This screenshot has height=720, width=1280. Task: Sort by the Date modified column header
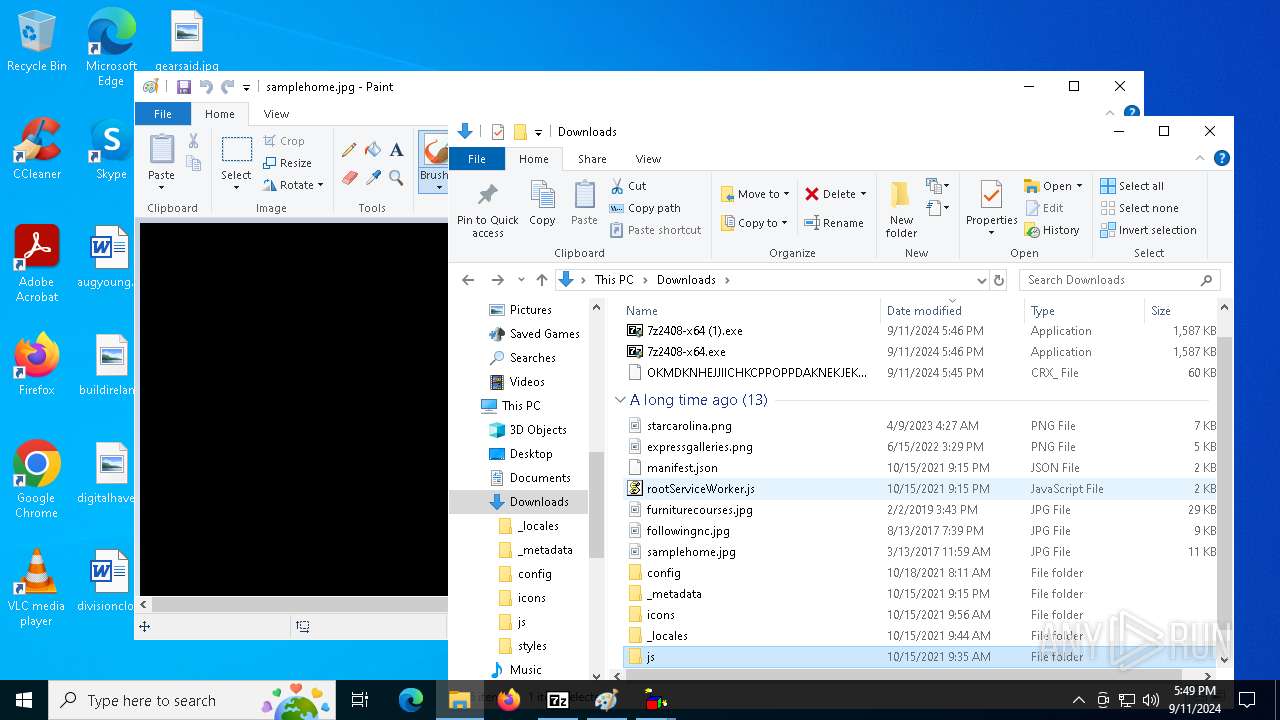(952, 310)
